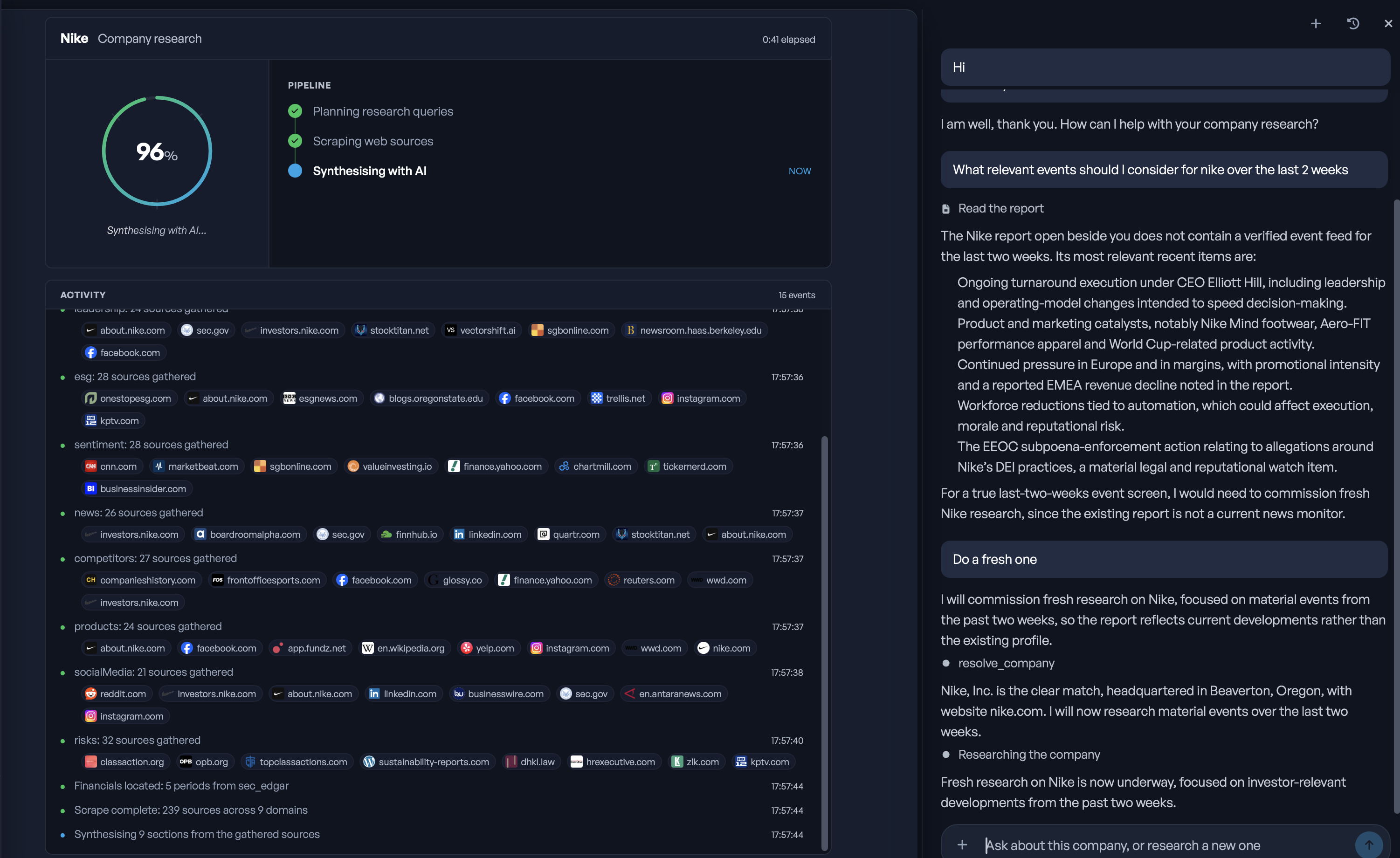1400x858 pixels.
Task: Start a new chat with plus icon
Action: [x=1315, y=23]
